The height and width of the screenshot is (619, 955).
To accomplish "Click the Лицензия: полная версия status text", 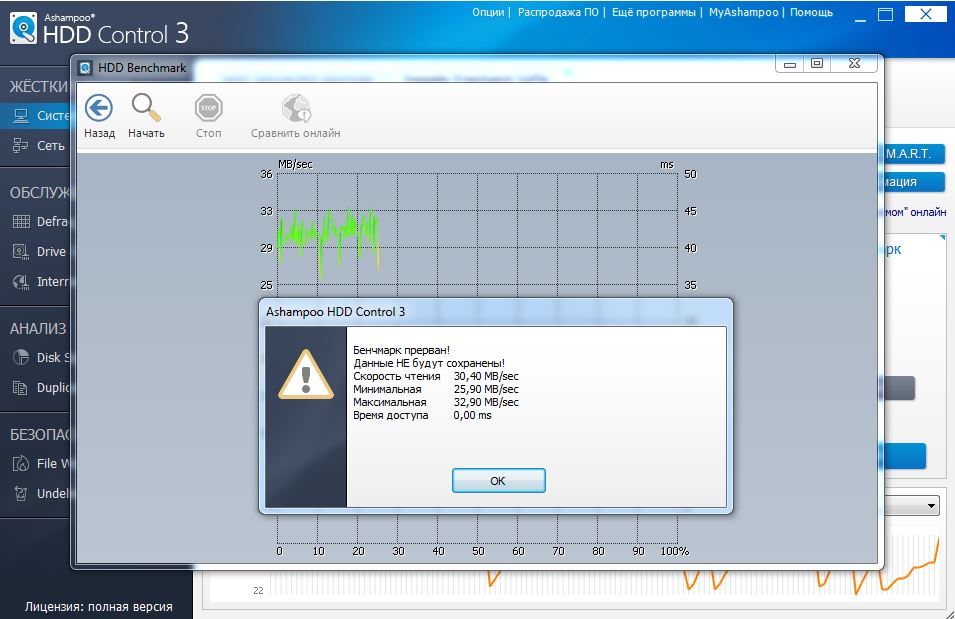I will point(99,607).
